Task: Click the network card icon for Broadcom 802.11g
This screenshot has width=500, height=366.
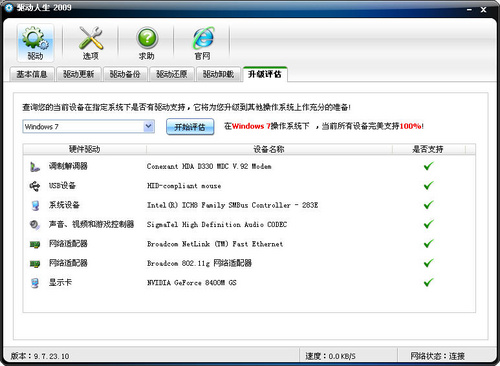Action: pos(35,264)
